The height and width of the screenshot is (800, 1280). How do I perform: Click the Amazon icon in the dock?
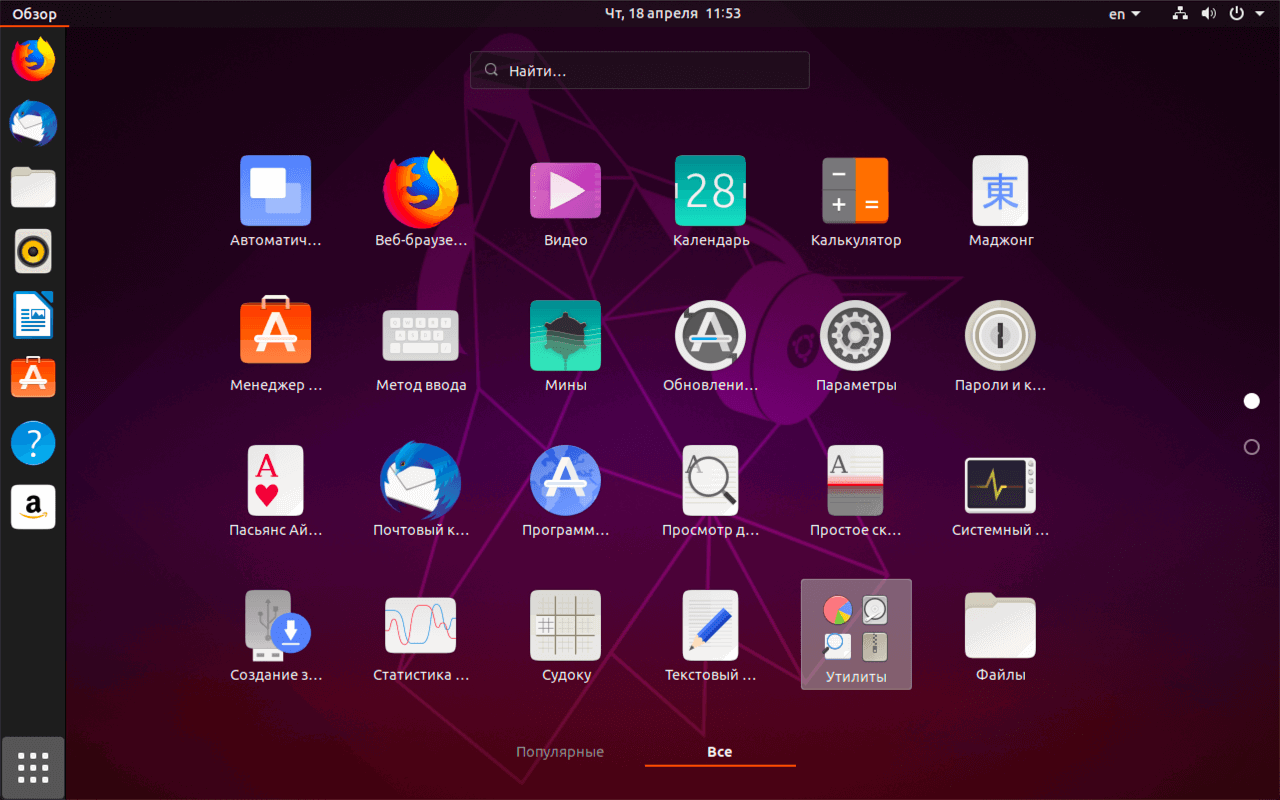click(x=33, y=506)
